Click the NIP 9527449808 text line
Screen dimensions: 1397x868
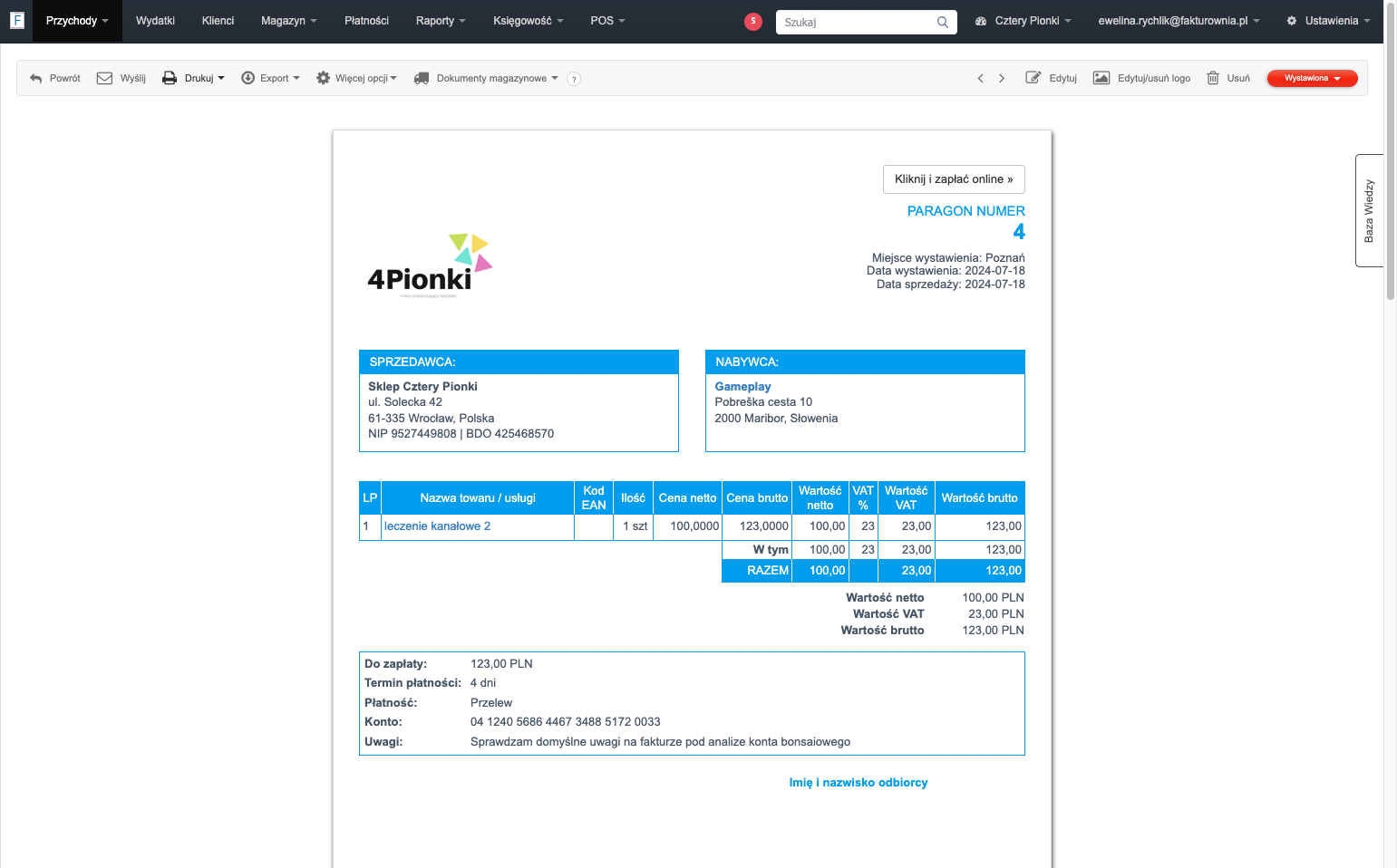(x=461, y=434)
